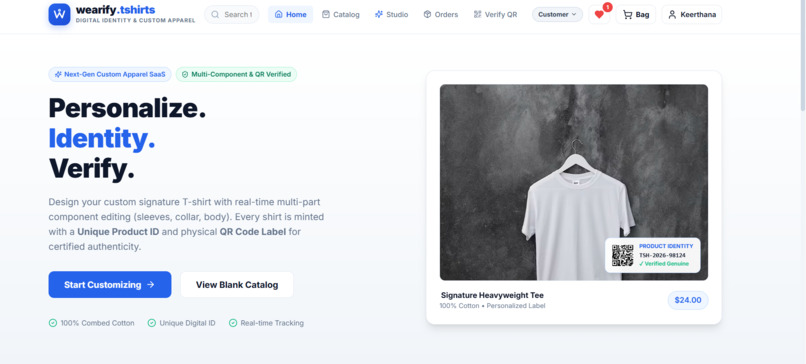
Task: Click the $24.00 price badge
Action: tap(688, 300)
